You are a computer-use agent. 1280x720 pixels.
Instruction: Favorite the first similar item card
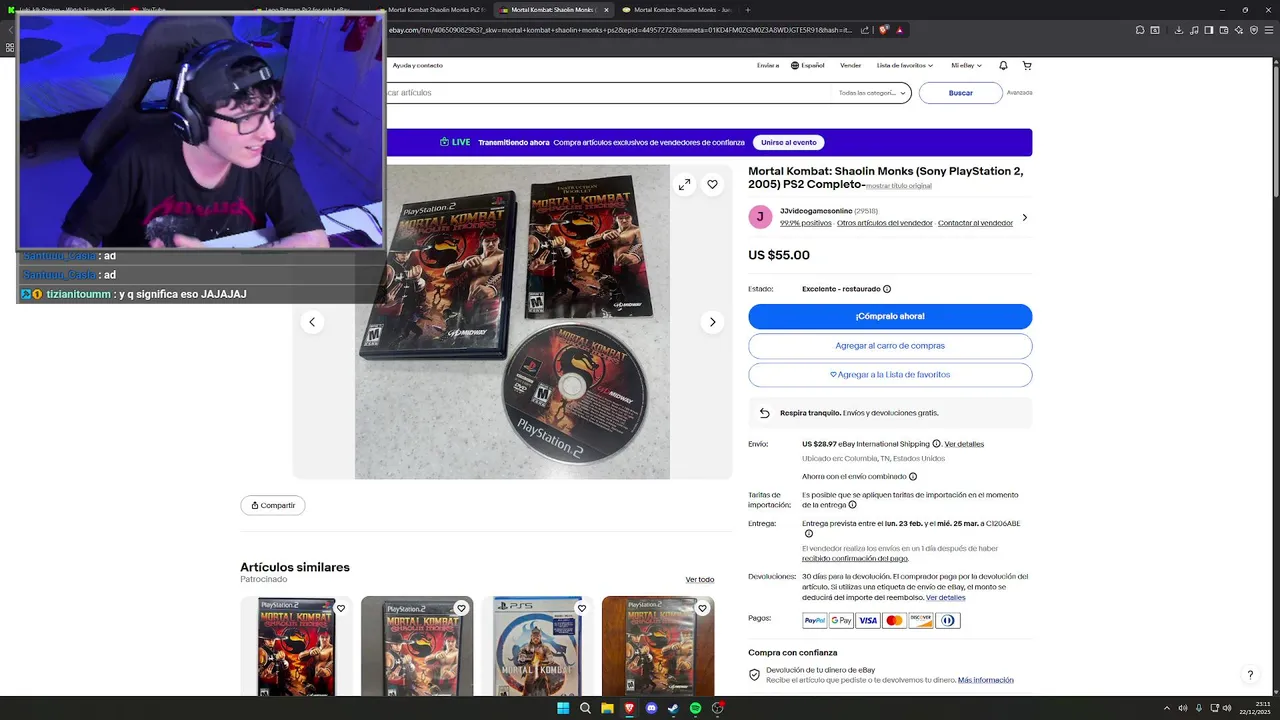pyautogui.click(x=341, y=608)
